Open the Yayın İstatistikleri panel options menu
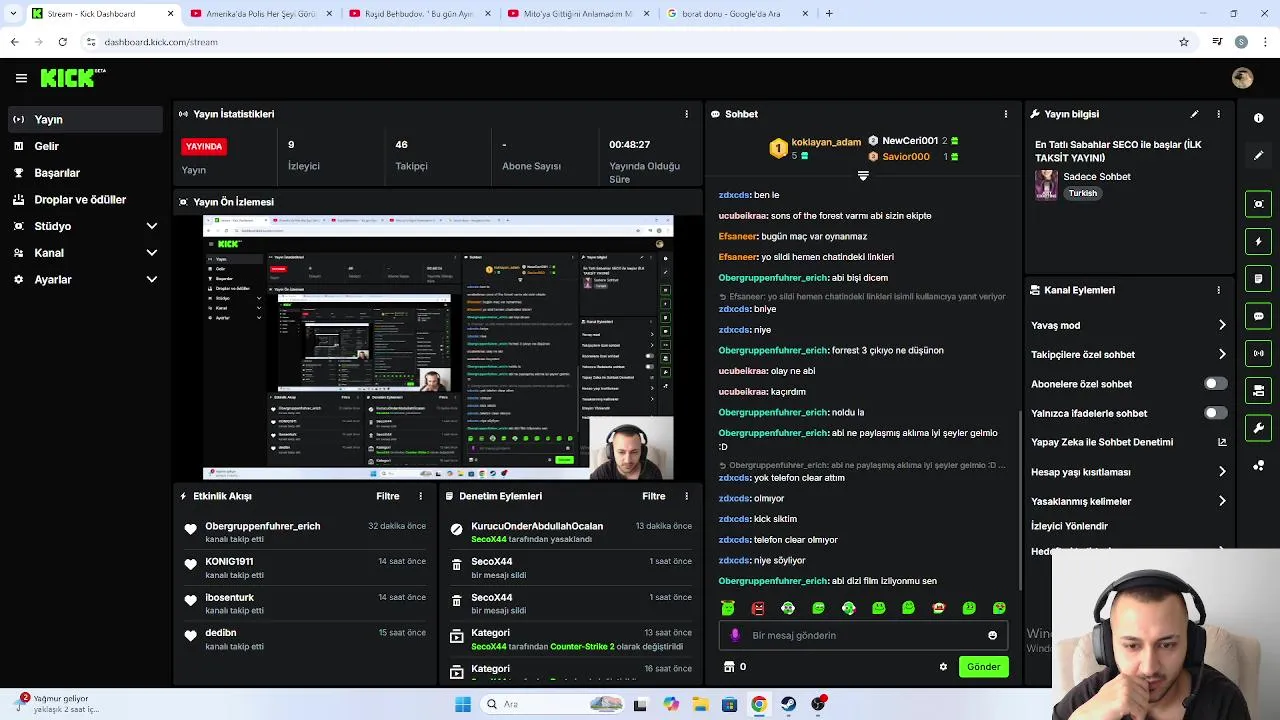The width and height of the screenshot is (1280, 720). 686,114
